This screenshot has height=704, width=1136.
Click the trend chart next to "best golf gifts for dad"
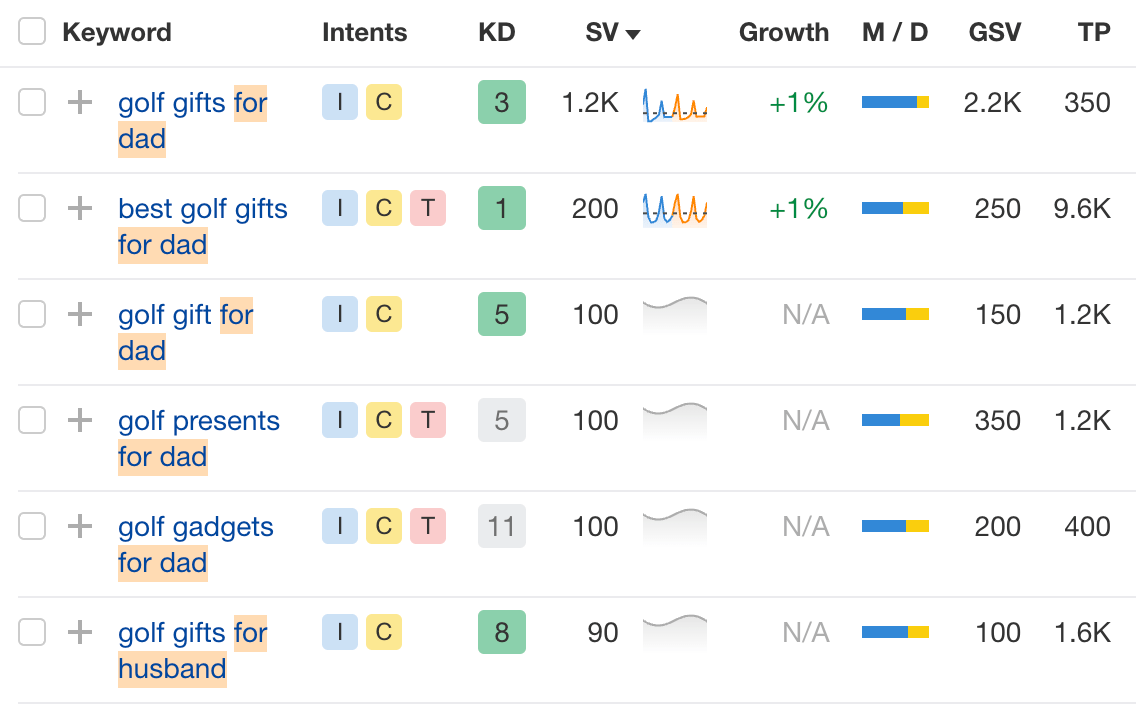tap(674, 208)
